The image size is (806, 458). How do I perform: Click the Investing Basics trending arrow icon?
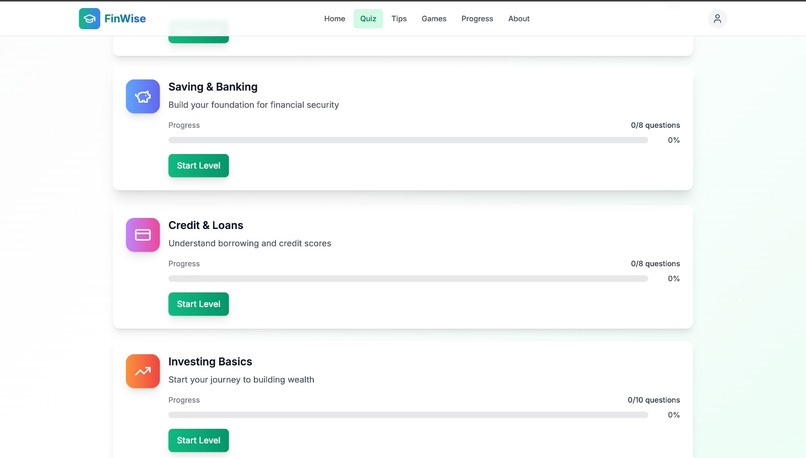point(143,371)
